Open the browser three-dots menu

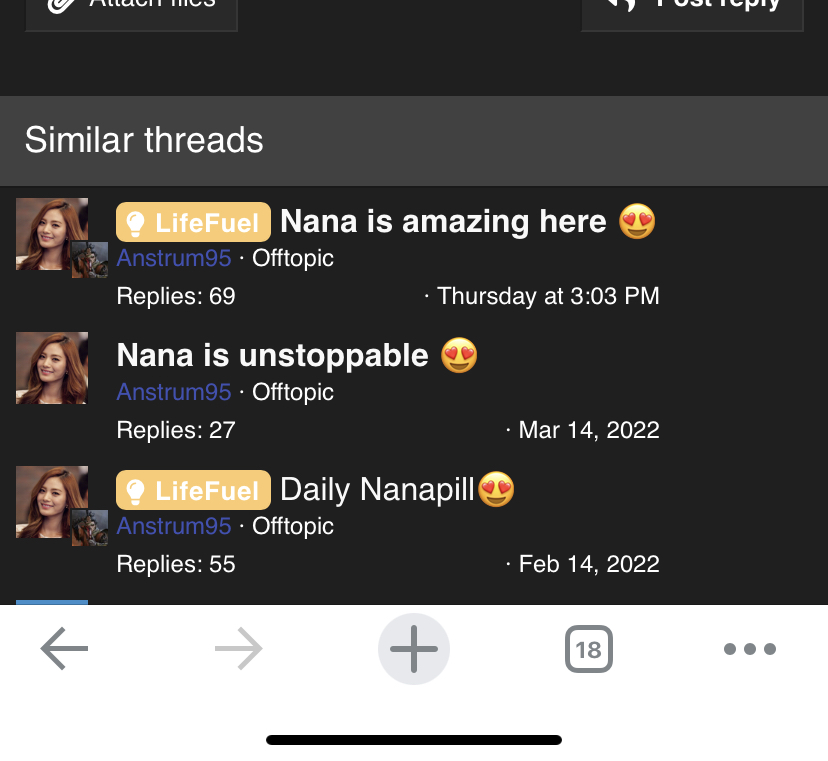[750, 649]
